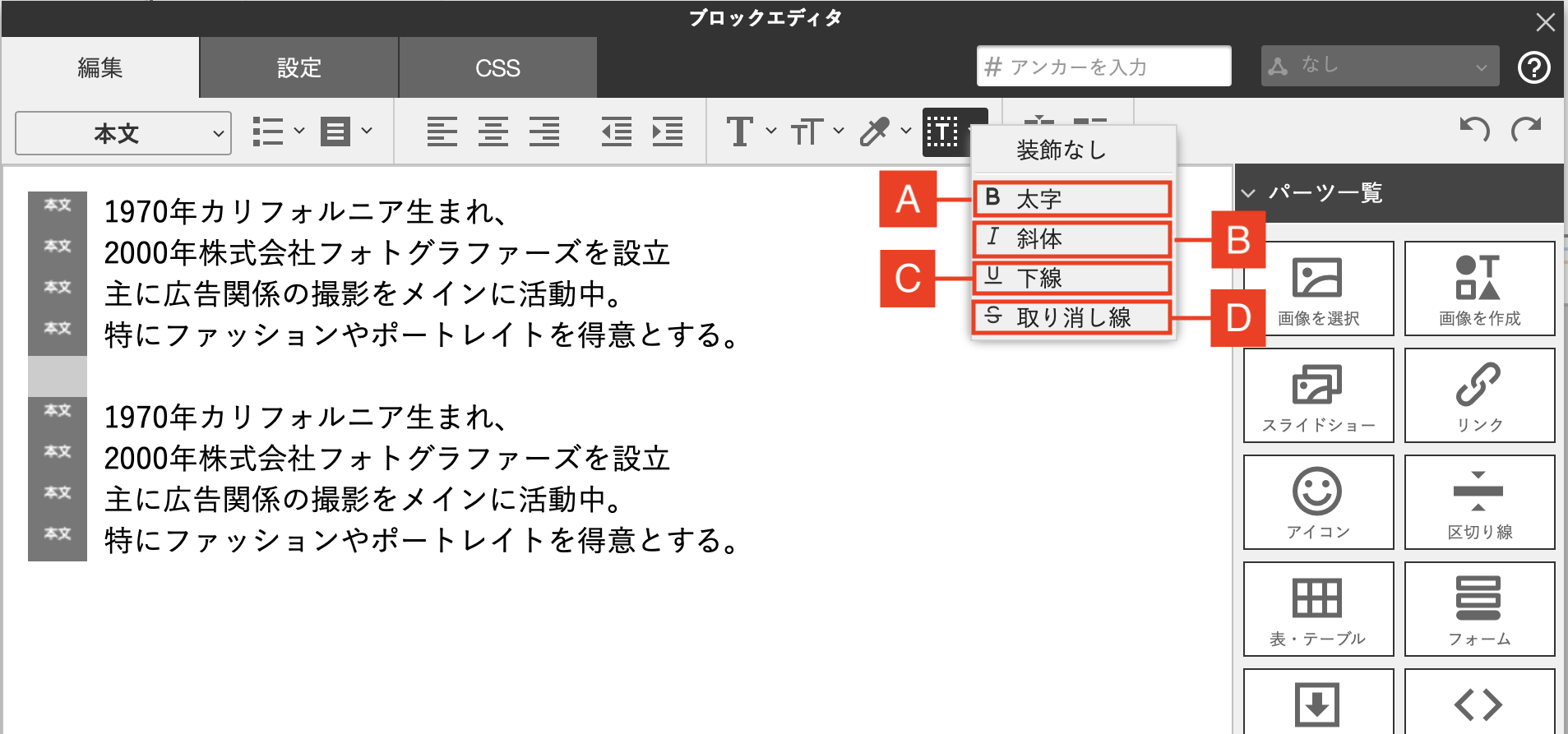
Task: Click the font T icon
Action: [740, 132]
